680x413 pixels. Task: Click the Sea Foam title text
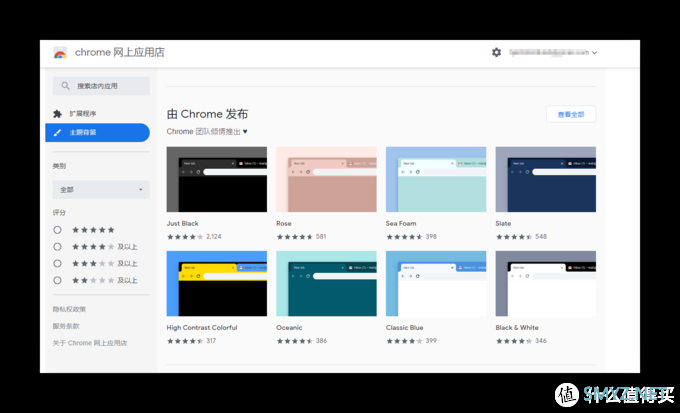(401, 223)
